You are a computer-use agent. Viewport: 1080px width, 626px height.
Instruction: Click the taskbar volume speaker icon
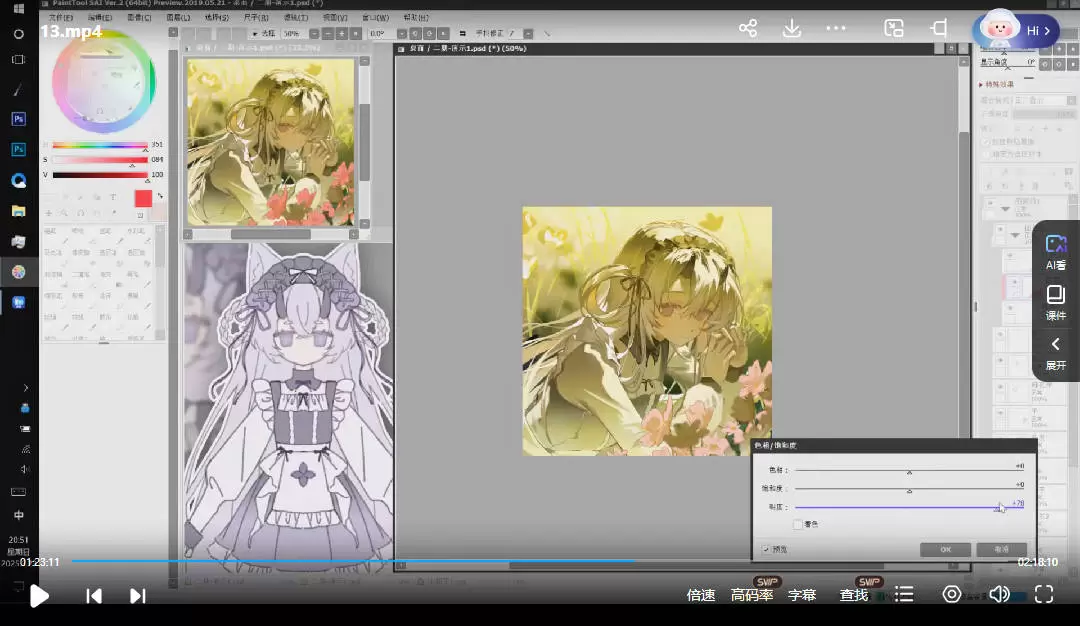[x=25, y=469]
